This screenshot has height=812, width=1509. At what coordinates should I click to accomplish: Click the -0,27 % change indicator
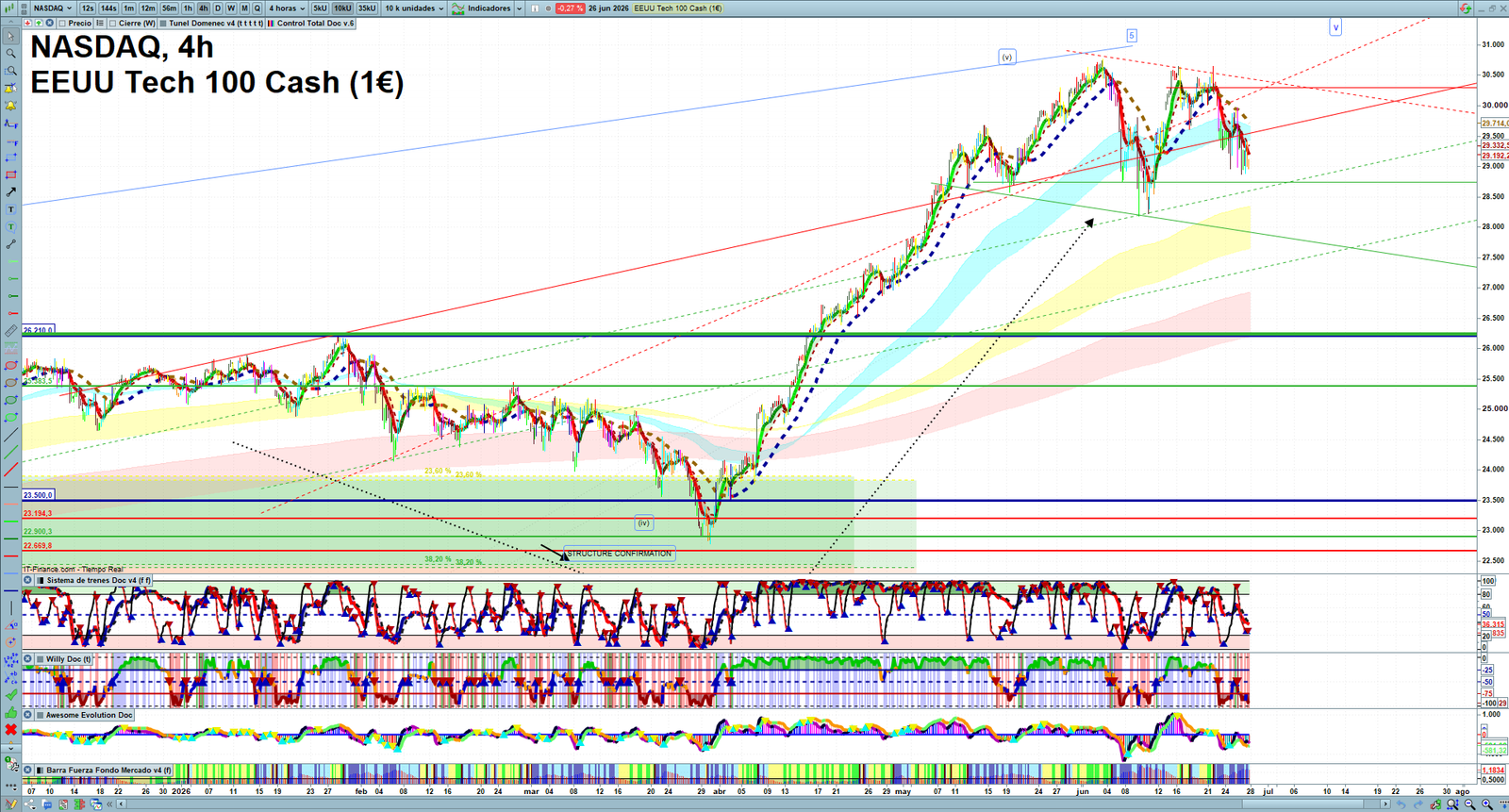pyautogui.click(x=570, y=8)
